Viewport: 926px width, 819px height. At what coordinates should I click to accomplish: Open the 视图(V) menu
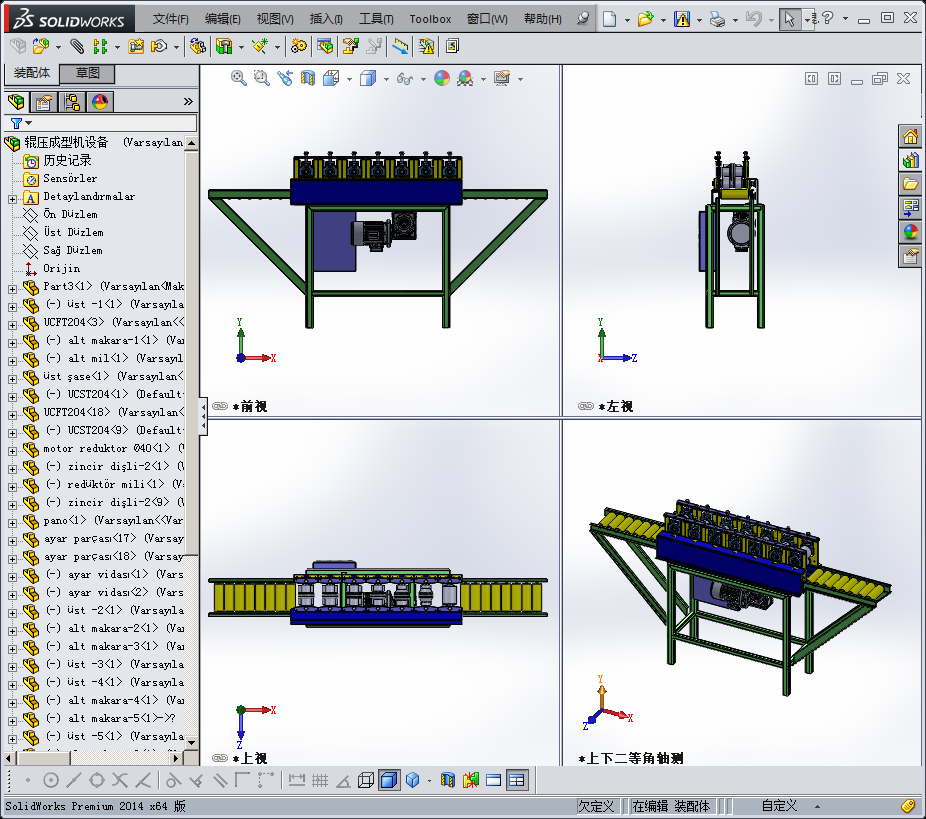tap(275, 19)
